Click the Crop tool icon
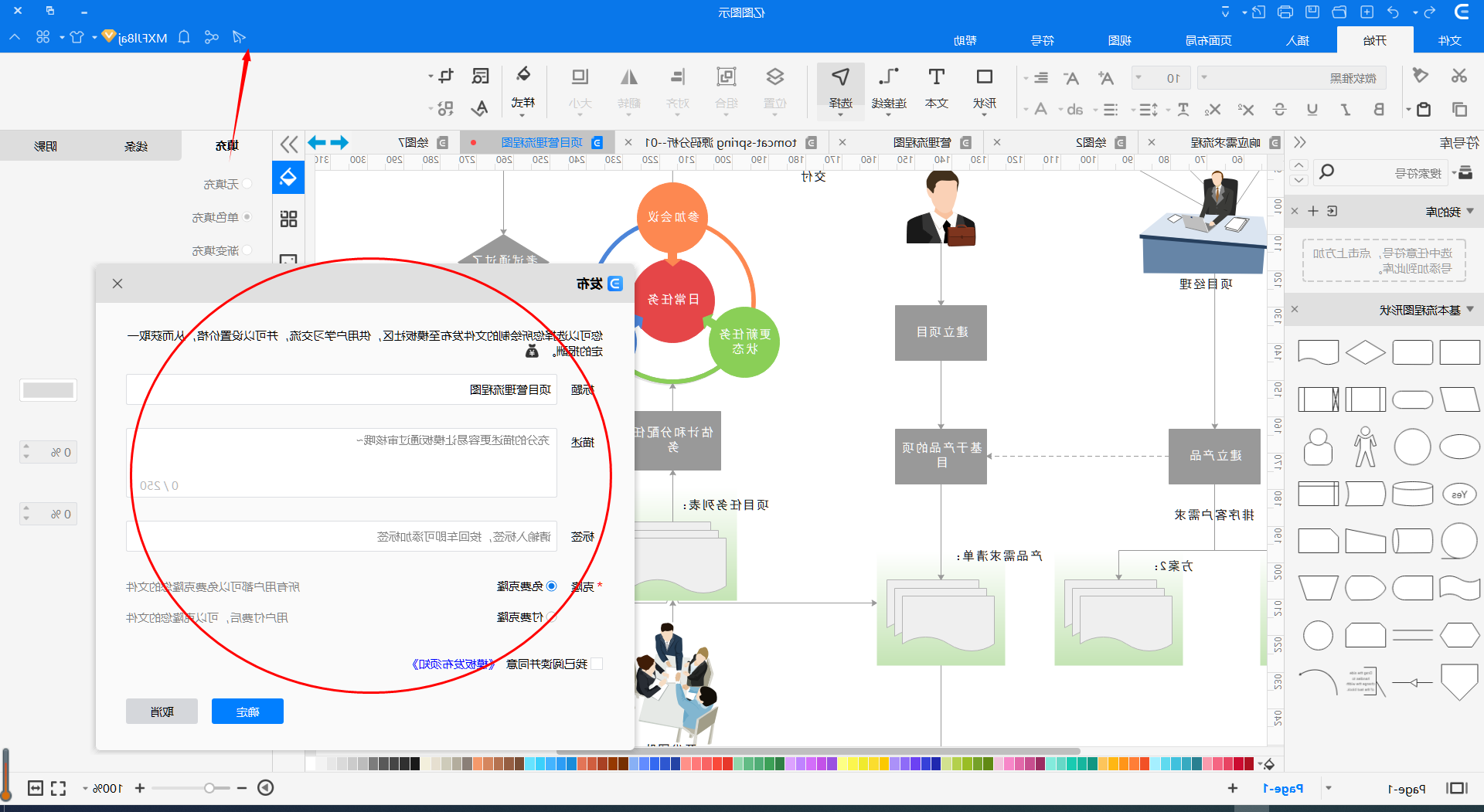The image size is (1484, 812). click(446, 76)
